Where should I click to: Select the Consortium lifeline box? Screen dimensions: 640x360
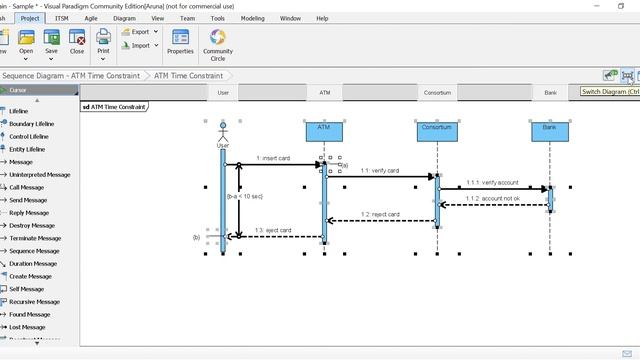pyautogui.click(x=437, y=132)
